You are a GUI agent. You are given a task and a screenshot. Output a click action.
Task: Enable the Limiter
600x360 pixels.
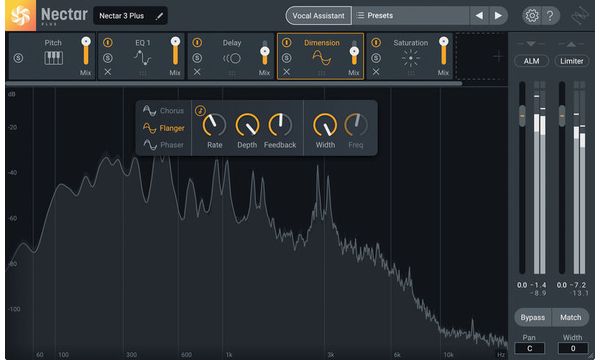pyautogui.click(x=572, y=61)
